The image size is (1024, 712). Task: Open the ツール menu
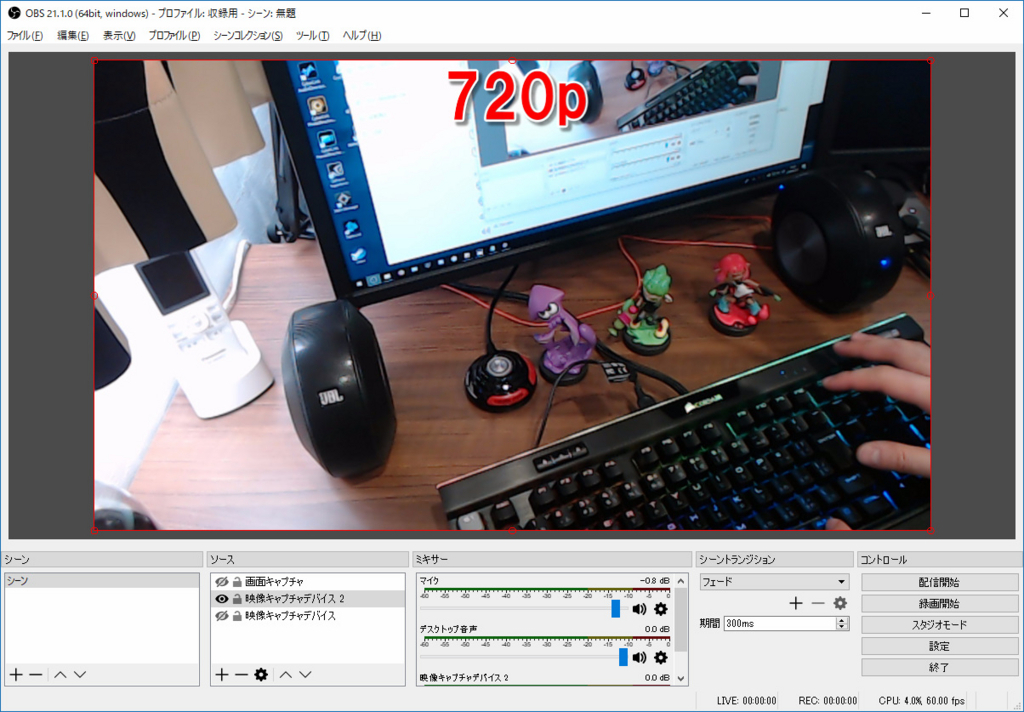[311, 35]
